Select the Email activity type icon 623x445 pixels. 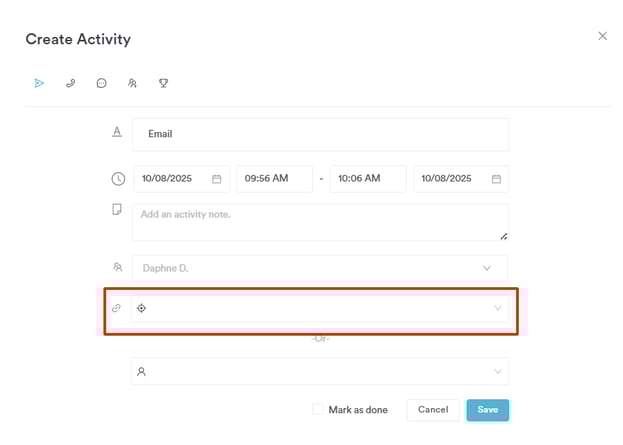tap(39, 83)
